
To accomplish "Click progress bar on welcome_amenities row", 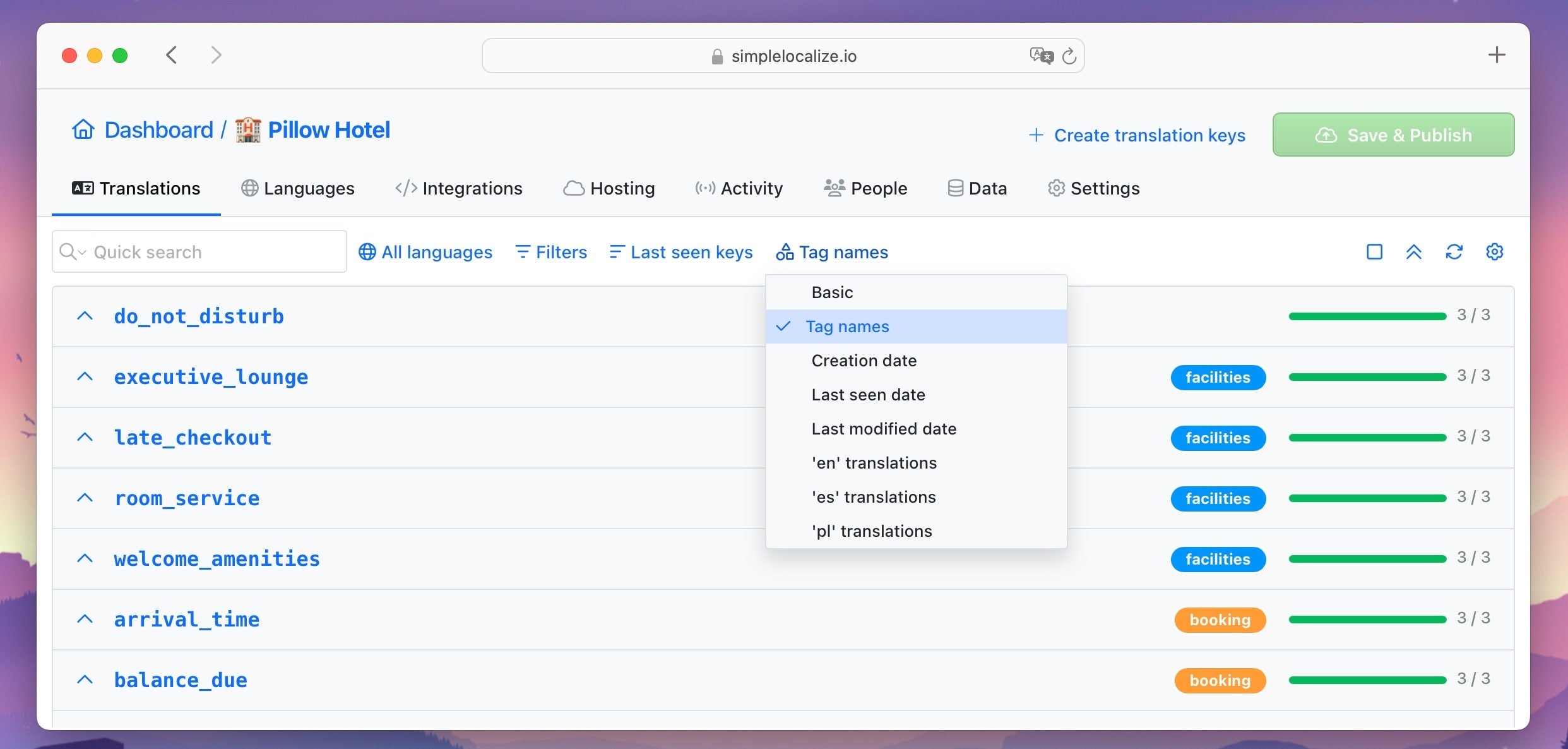I will click(x=1367, y=558).
